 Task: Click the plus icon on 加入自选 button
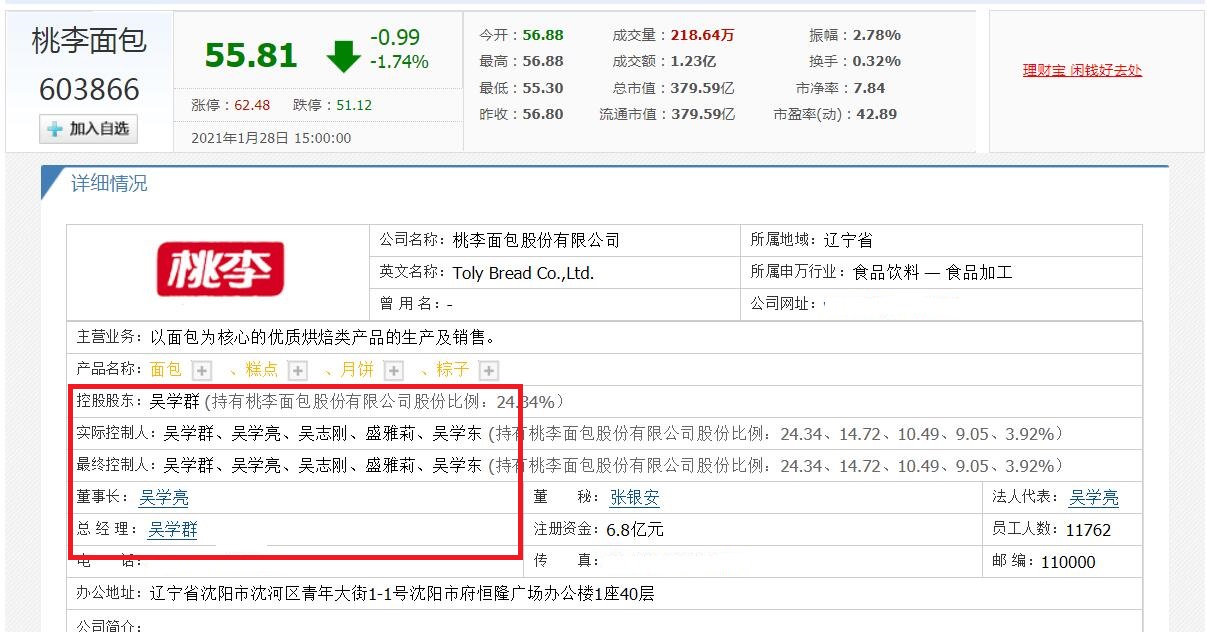tap(55, 130)
